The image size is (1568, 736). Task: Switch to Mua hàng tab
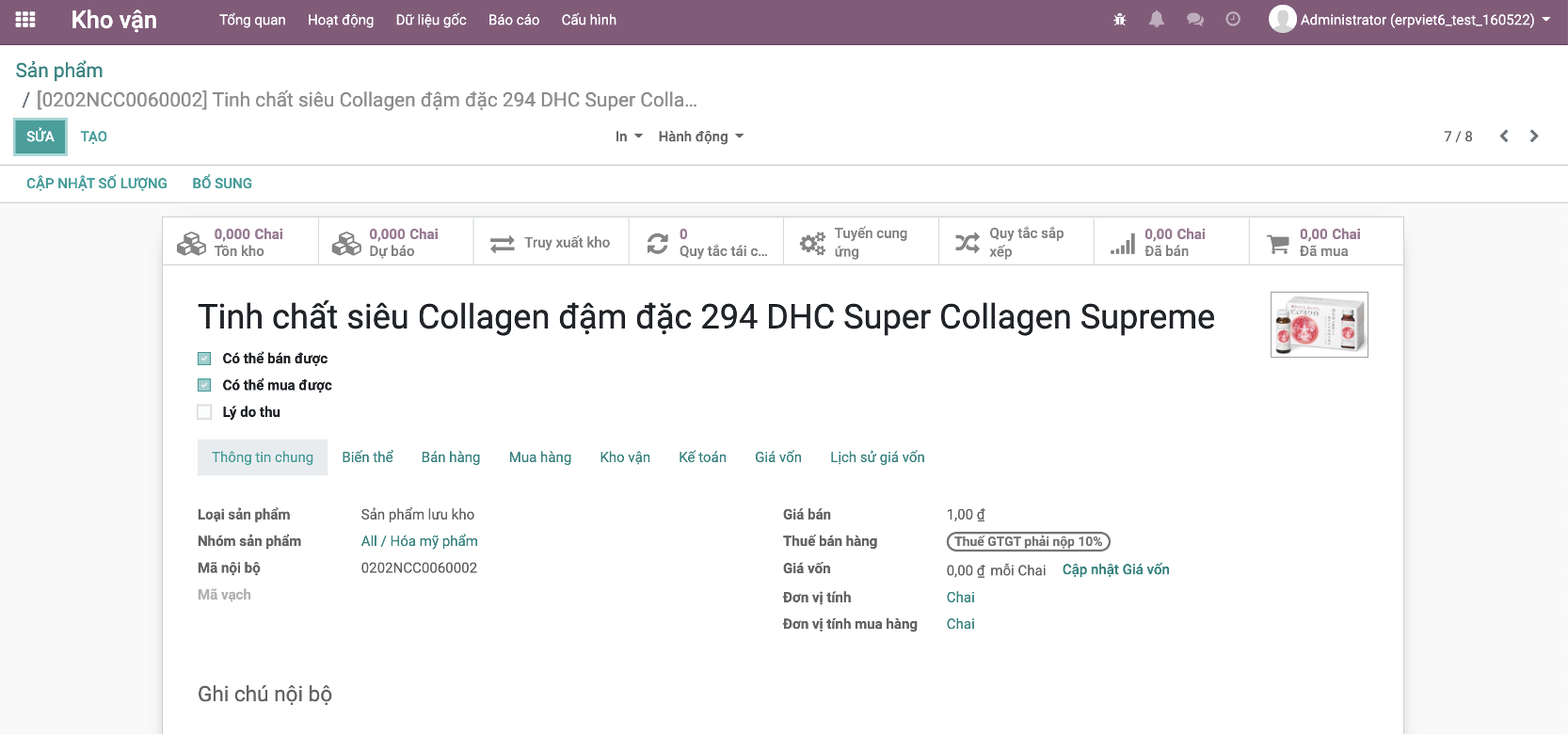point(540,457)
